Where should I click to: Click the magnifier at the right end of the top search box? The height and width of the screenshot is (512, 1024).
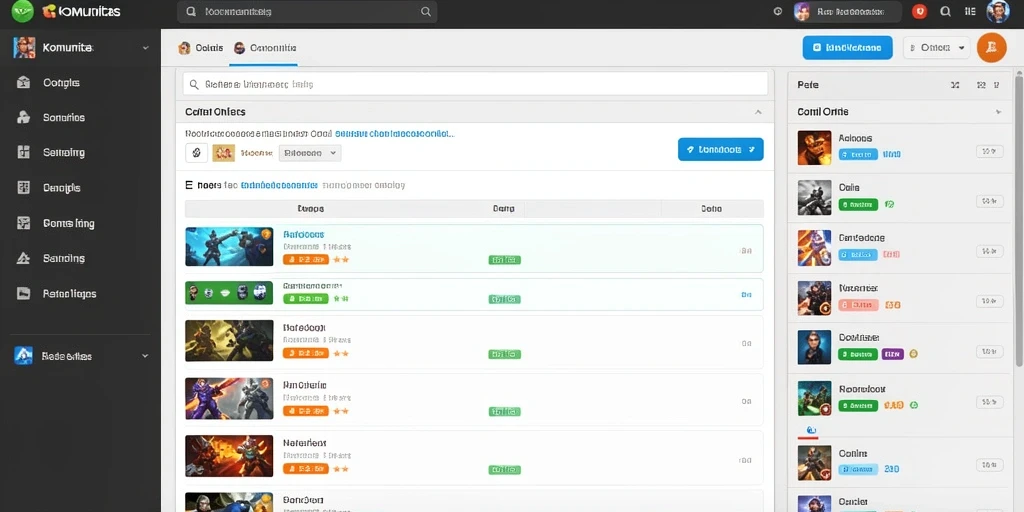coord(426,12)
